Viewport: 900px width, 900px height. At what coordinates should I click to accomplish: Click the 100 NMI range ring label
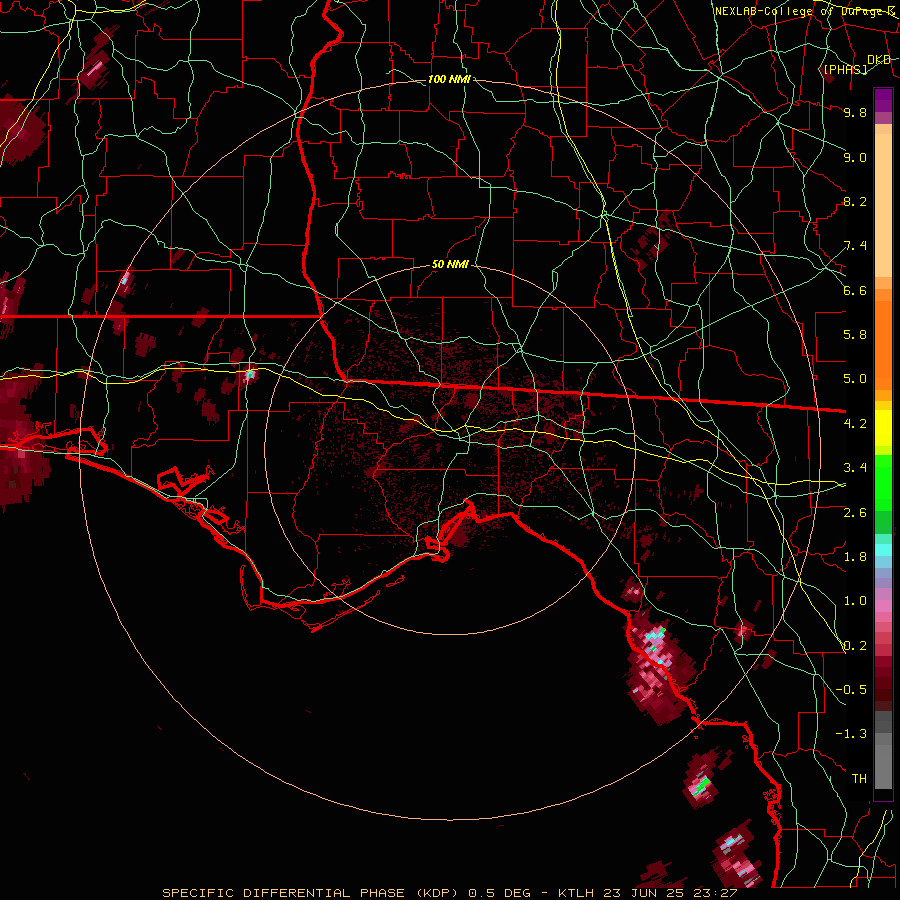(x=449, y=79)
